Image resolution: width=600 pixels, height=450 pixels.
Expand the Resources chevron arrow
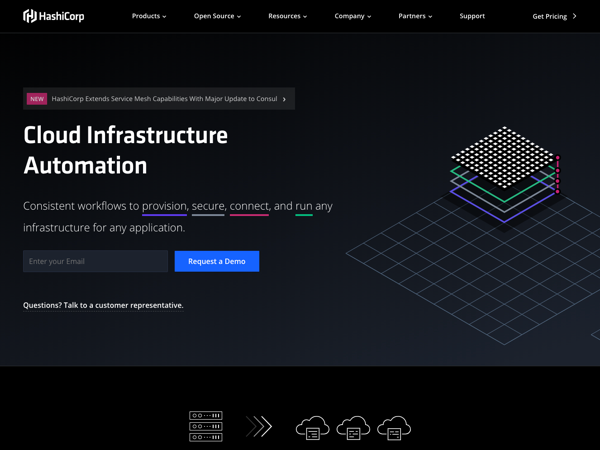click(x=305, y=16)
